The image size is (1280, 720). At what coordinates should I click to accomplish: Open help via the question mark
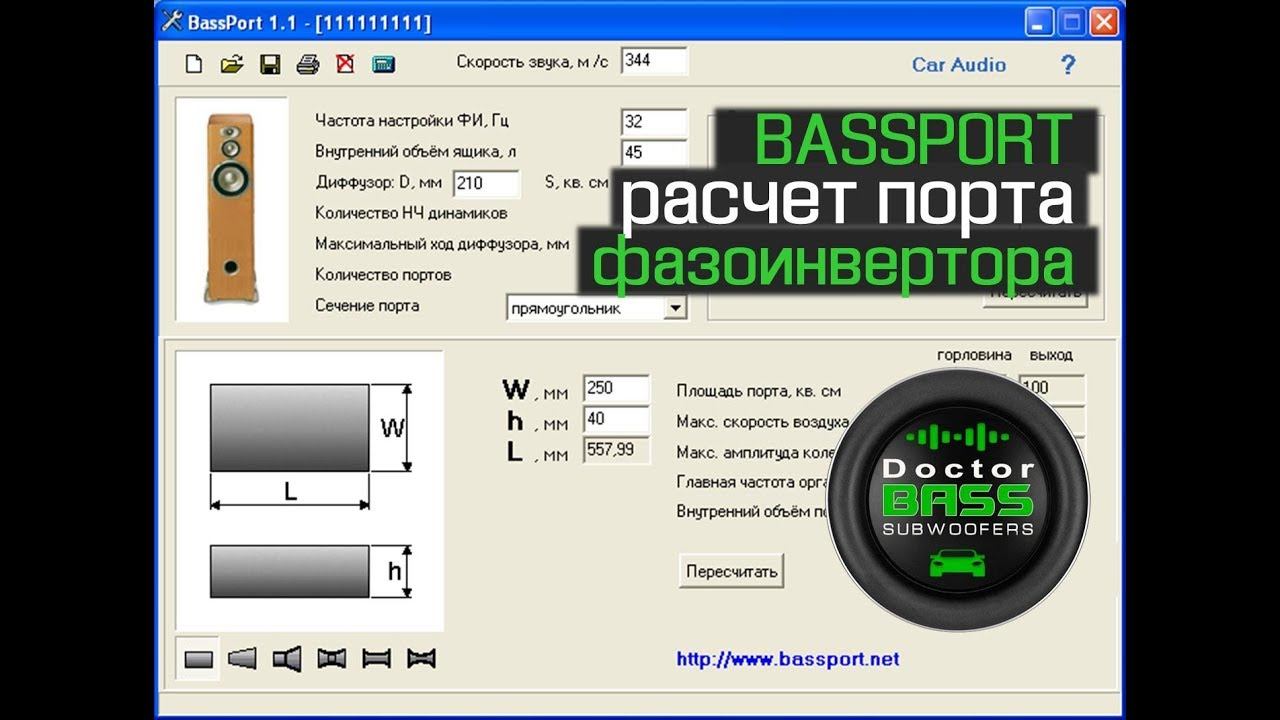click(x=1067, y=65)
